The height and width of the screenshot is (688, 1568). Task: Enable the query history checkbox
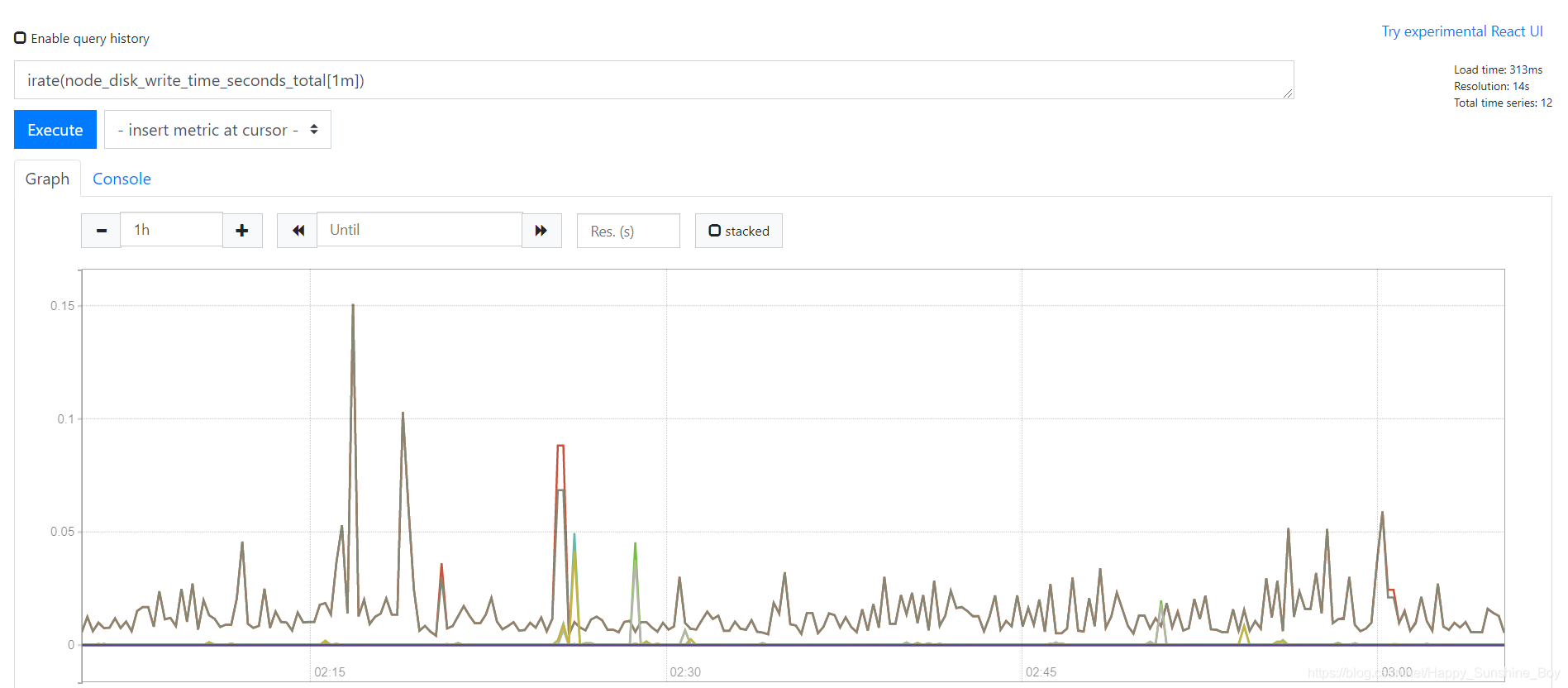click(20, 38)
